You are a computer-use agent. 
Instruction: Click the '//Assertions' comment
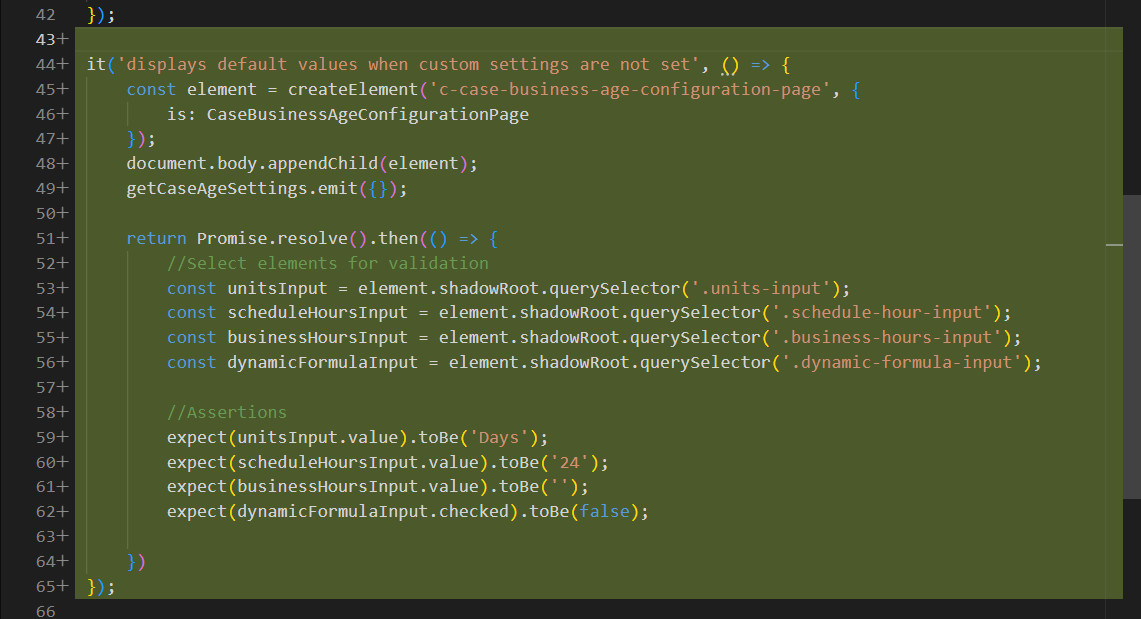point(227,412)
